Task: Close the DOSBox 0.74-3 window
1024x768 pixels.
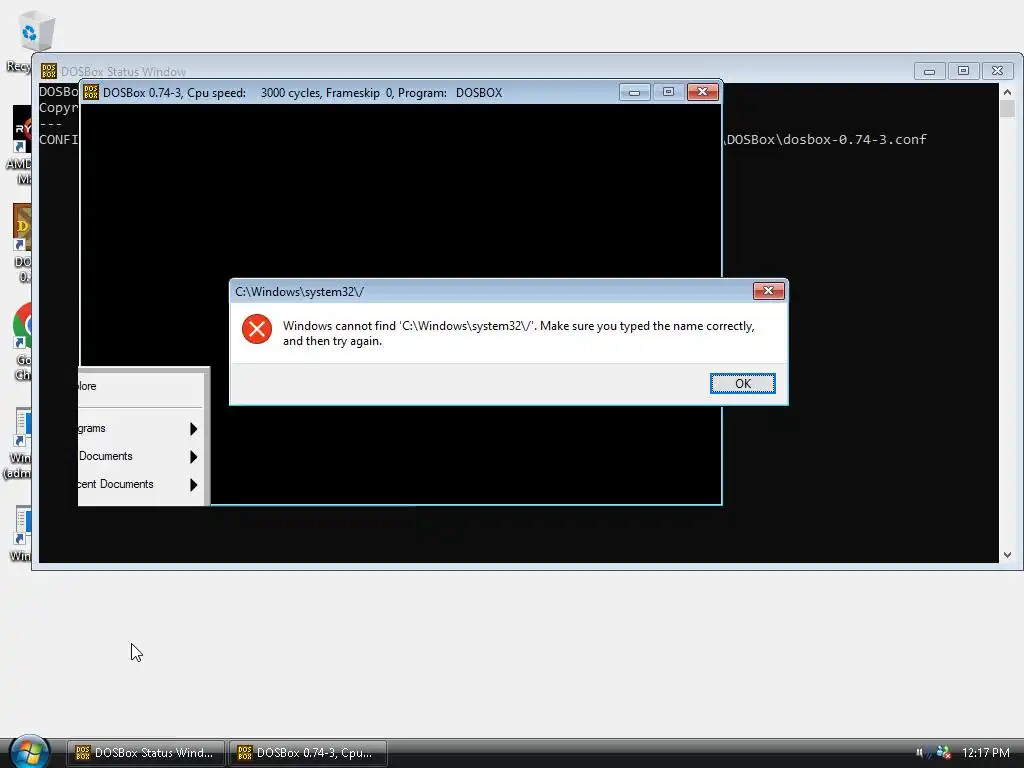Action: tap(703, 92)
